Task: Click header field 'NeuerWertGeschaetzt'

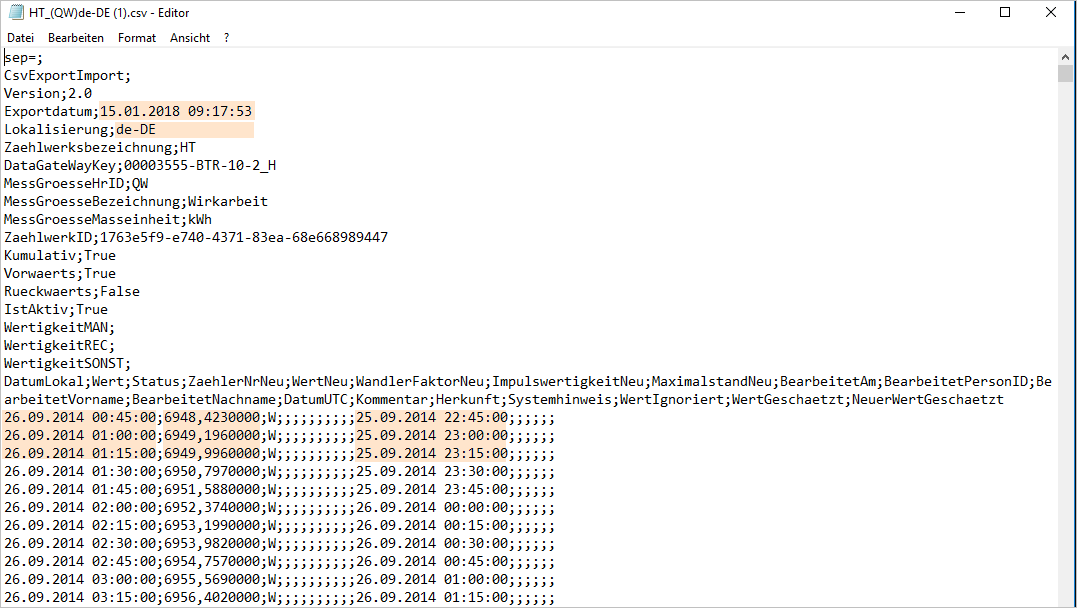Action: 928,399
